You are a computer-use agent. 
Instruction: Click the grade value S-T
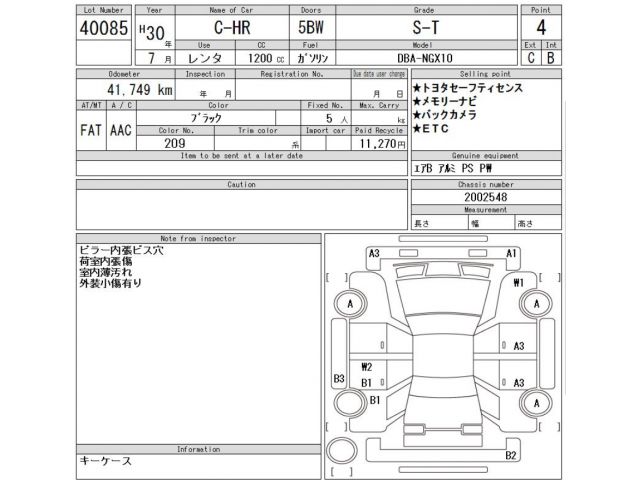click(425, 28)
